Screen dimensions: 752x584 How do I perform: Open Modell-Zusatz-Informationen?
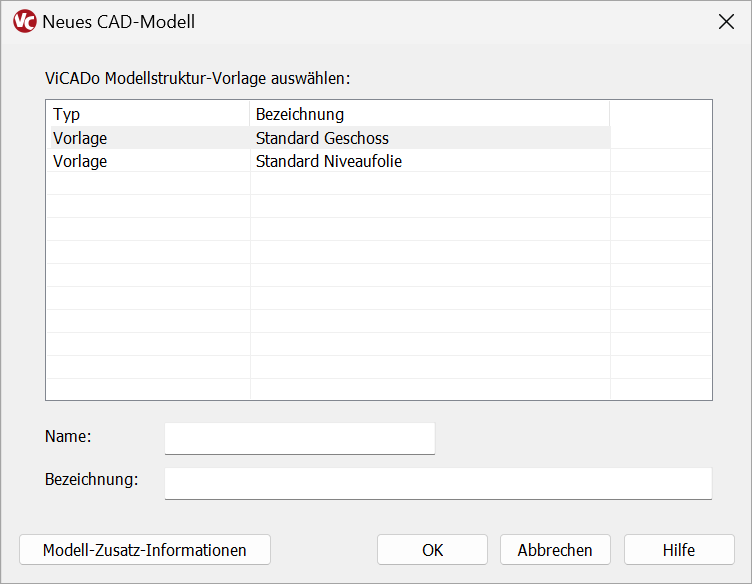point(145,549)
